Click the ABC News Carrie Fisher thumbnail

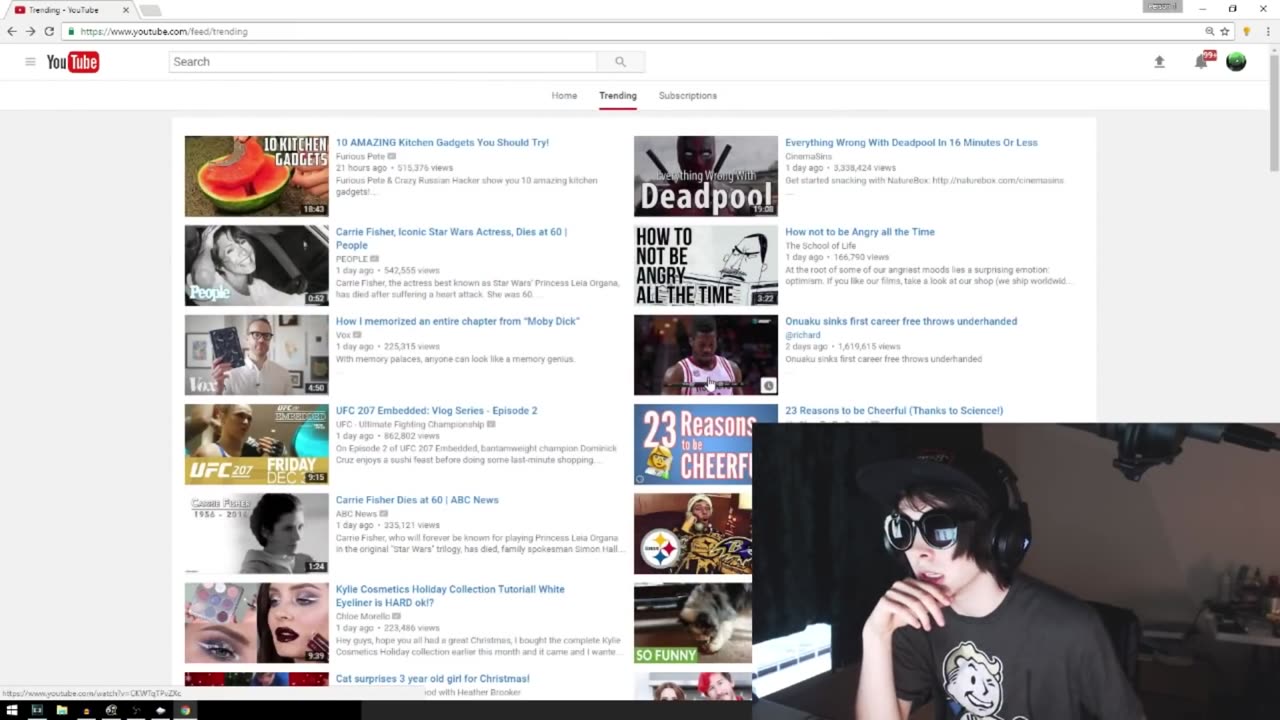pyautogui.click(x=256, y=534)
